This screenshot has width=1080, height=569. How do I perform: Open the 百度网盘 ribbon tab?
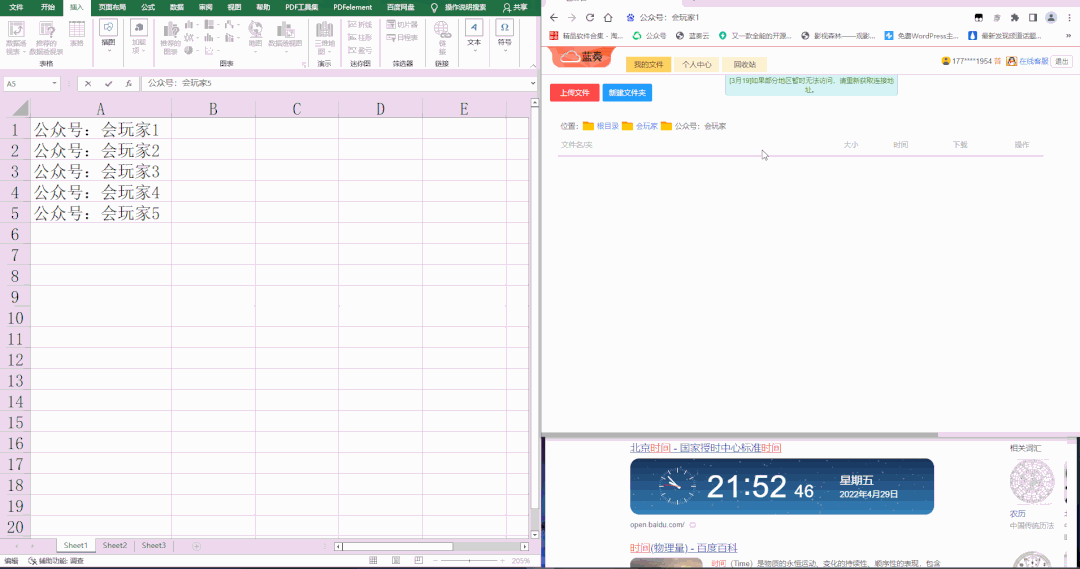point(400,8)
